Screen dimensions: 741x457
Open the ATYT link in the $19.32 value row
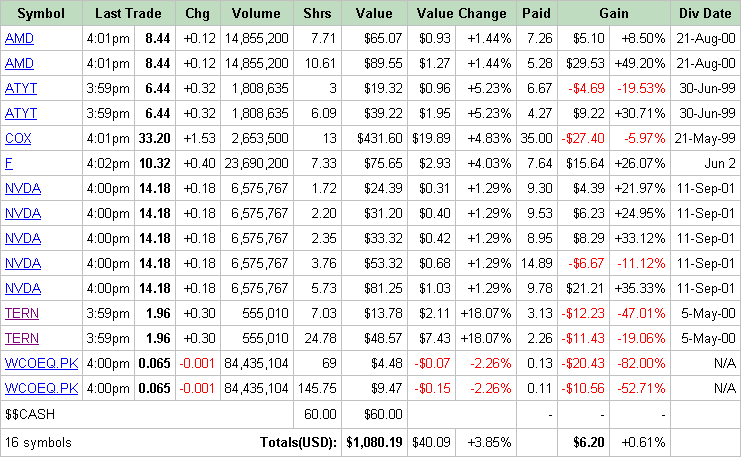click(x=21, y=88)
